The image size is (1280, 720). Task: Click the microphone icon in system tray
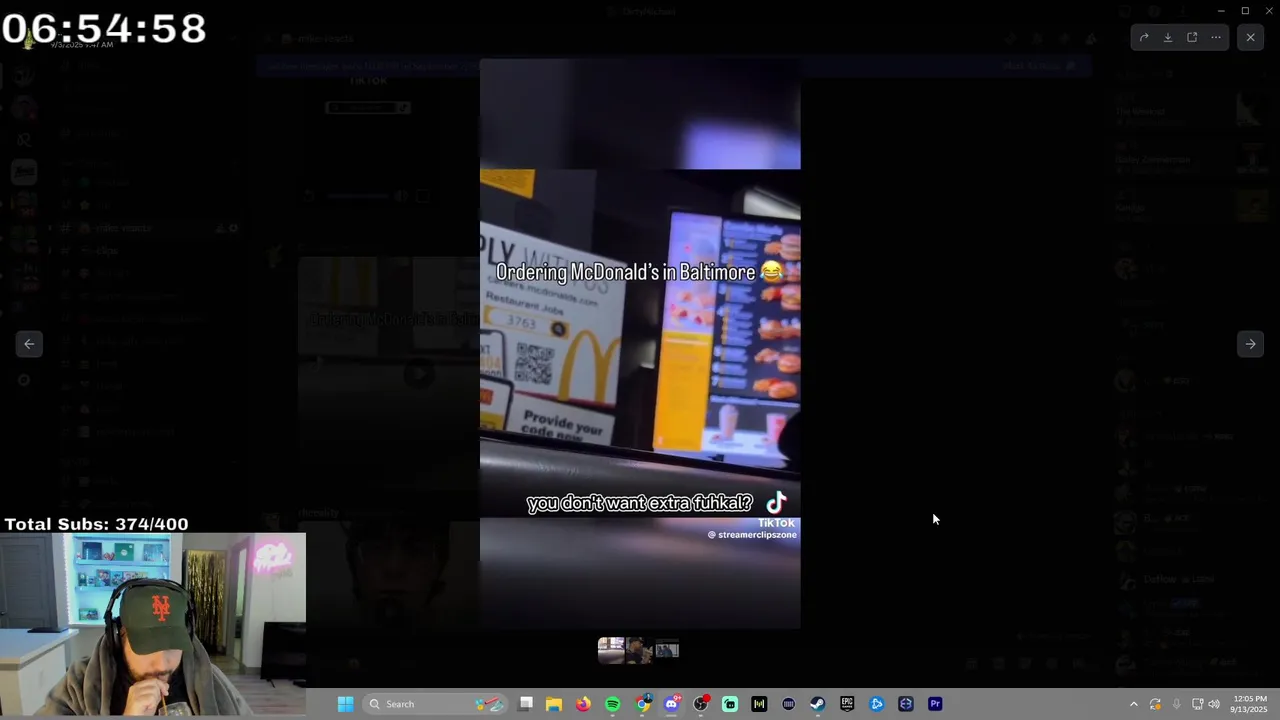pyautogui.click(x=1176, y=704)
